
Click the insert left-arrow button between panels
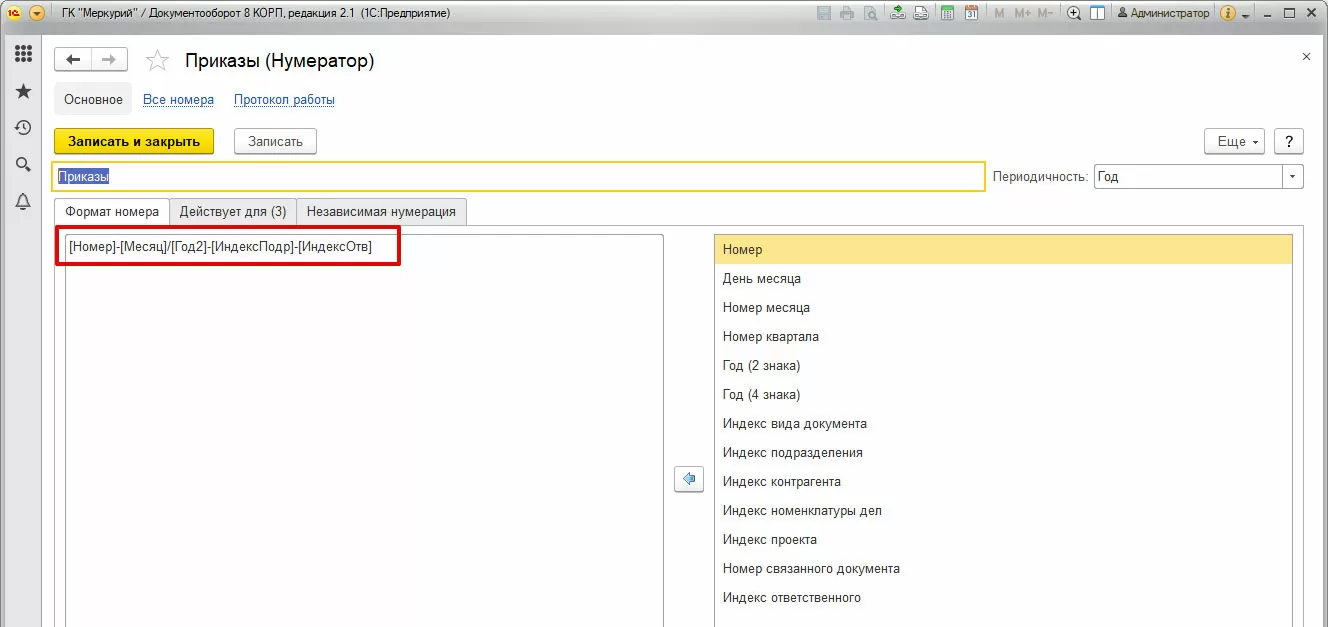(x=688, y=479)
